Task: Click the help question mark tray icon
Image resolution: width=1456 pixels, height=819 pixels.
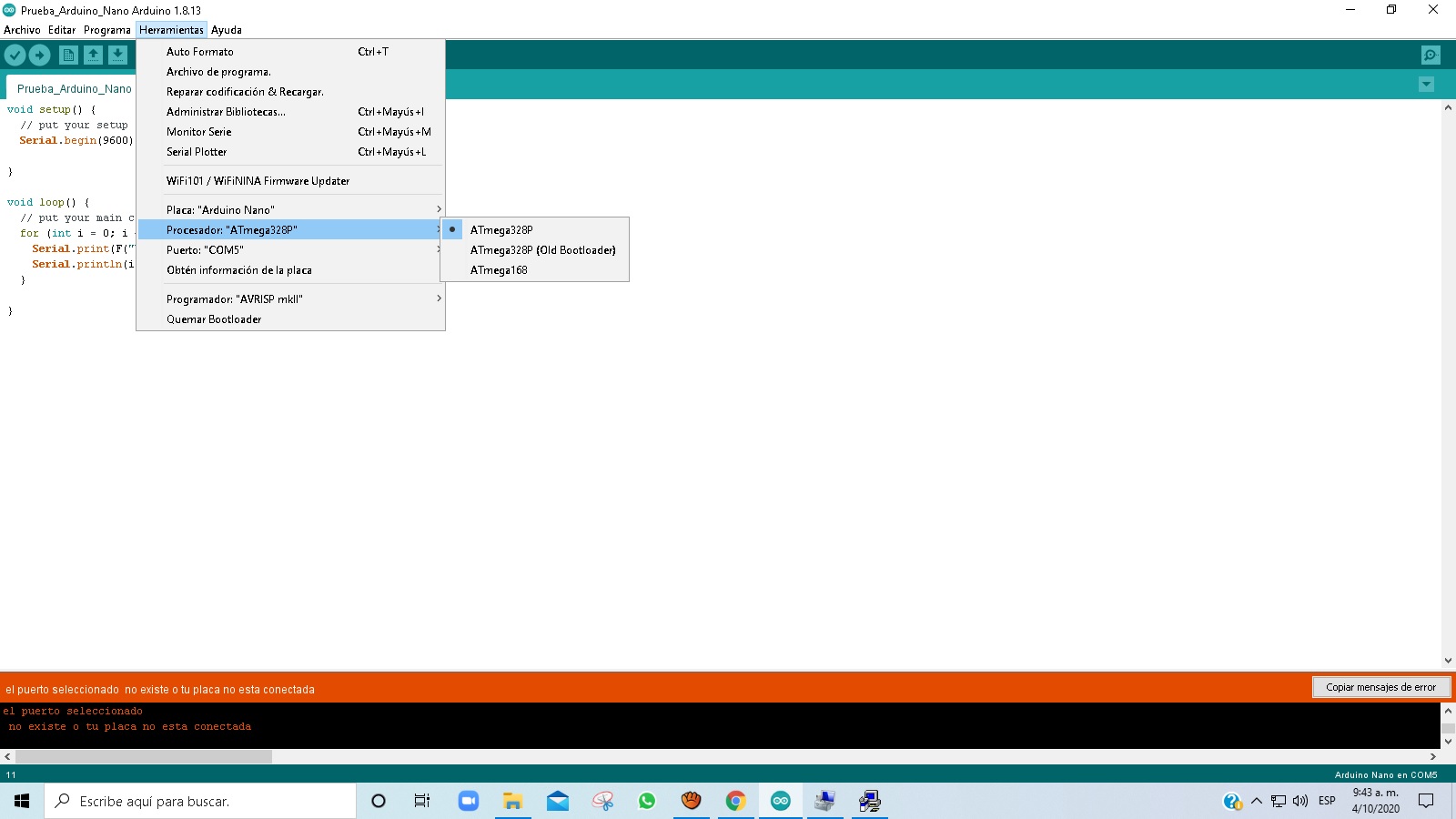Action: 1232,801
